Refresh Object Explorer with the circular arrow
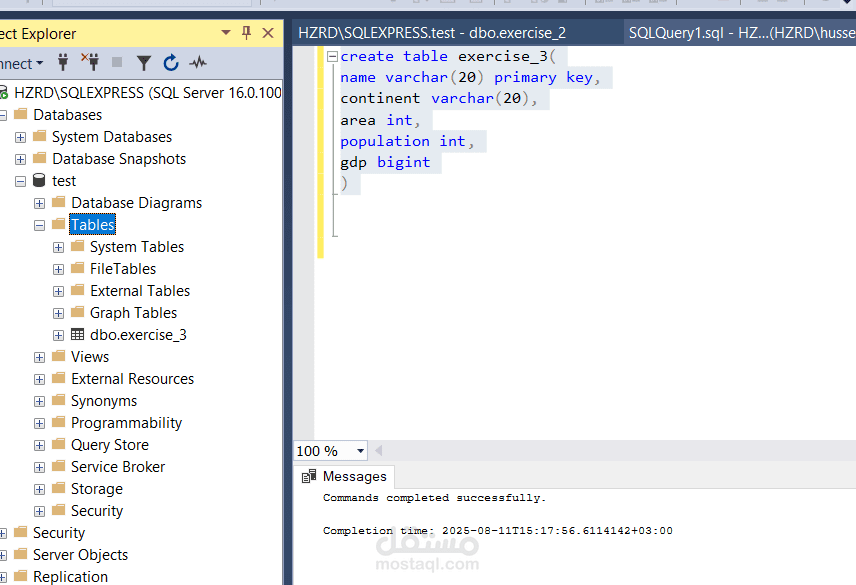Screen dimensions: 856x585 171,63
